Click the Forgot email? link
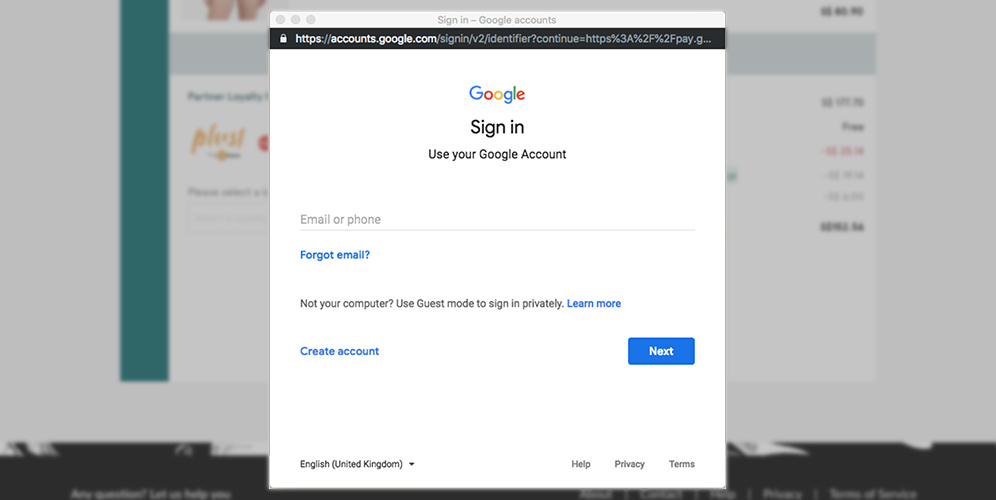The width and height of the screenshot is (996, 500). click(335, 255)
